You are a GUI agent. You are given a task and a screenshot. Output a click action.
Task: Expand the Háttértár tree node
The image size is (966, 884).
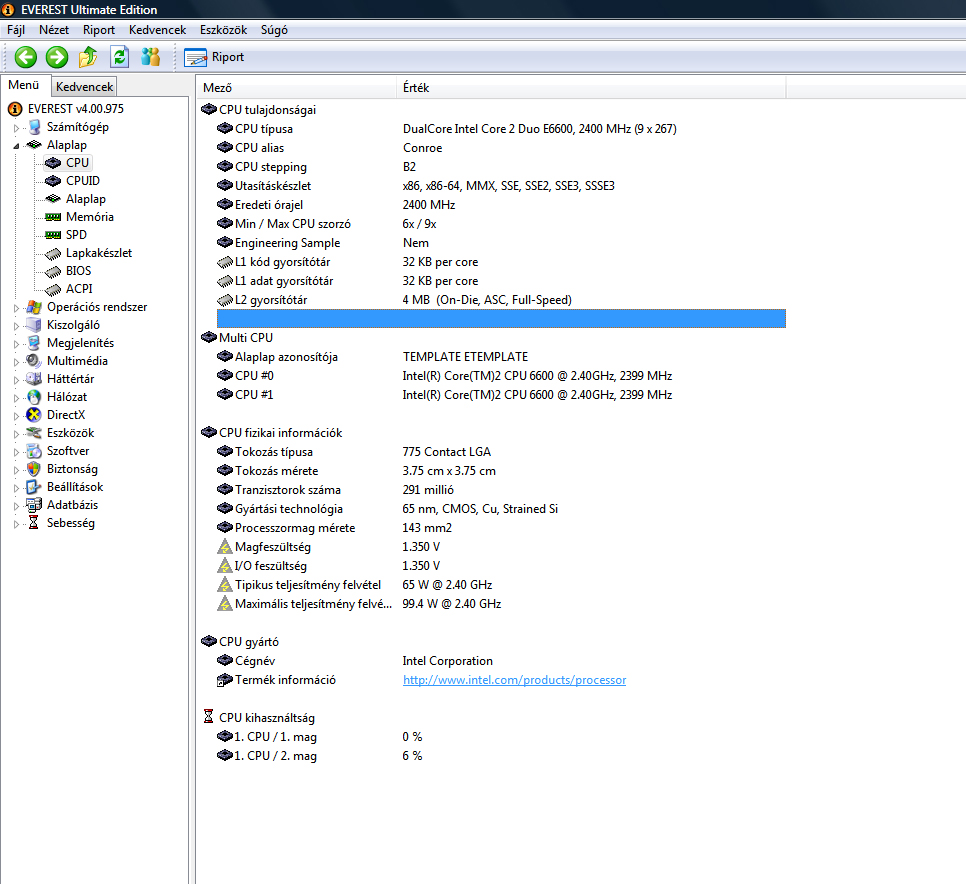17,380
